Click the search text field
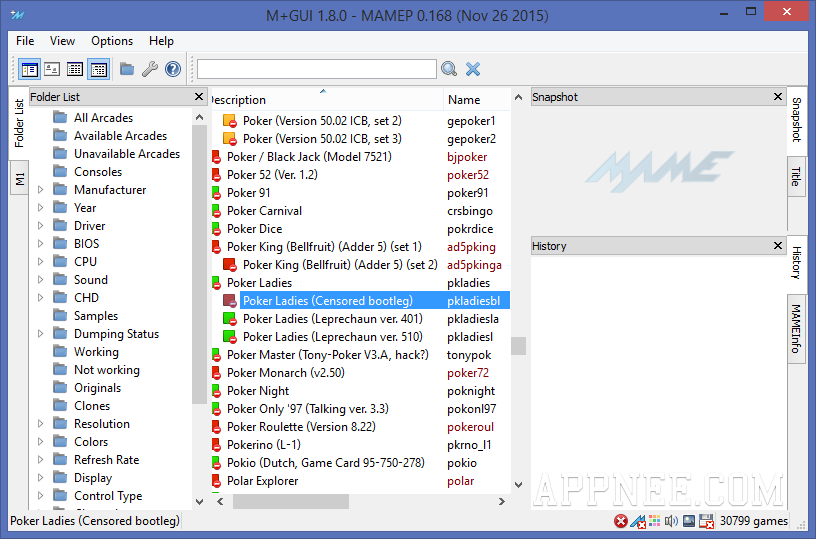This screenshot has height=539, width=816. point(316,69)
